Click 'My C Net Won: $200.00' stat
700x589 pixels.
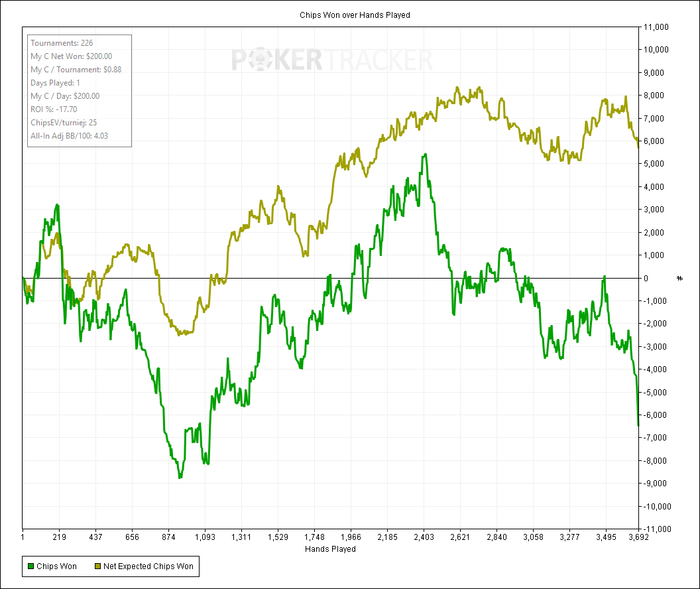click(x=71, y=56)
